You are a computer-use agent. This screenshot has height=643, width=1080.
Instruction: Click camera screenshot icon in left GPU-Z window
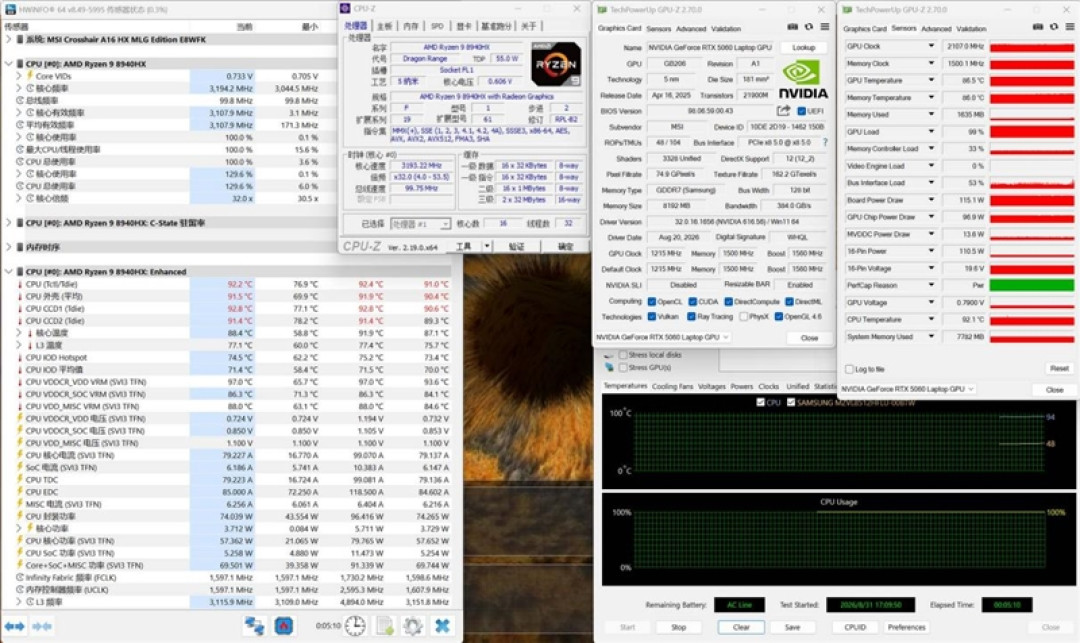click(x=793, y=27)
